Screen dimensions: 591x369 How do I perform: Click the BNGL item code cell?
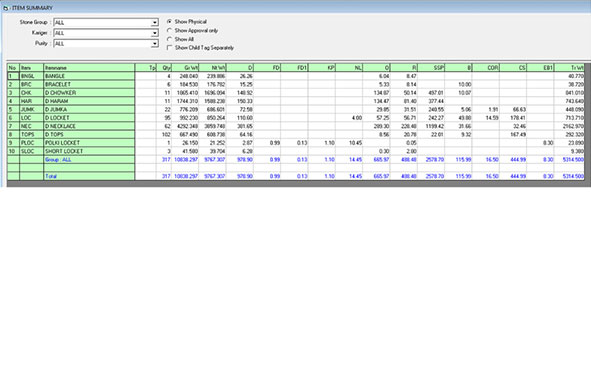tap(32, 76)
